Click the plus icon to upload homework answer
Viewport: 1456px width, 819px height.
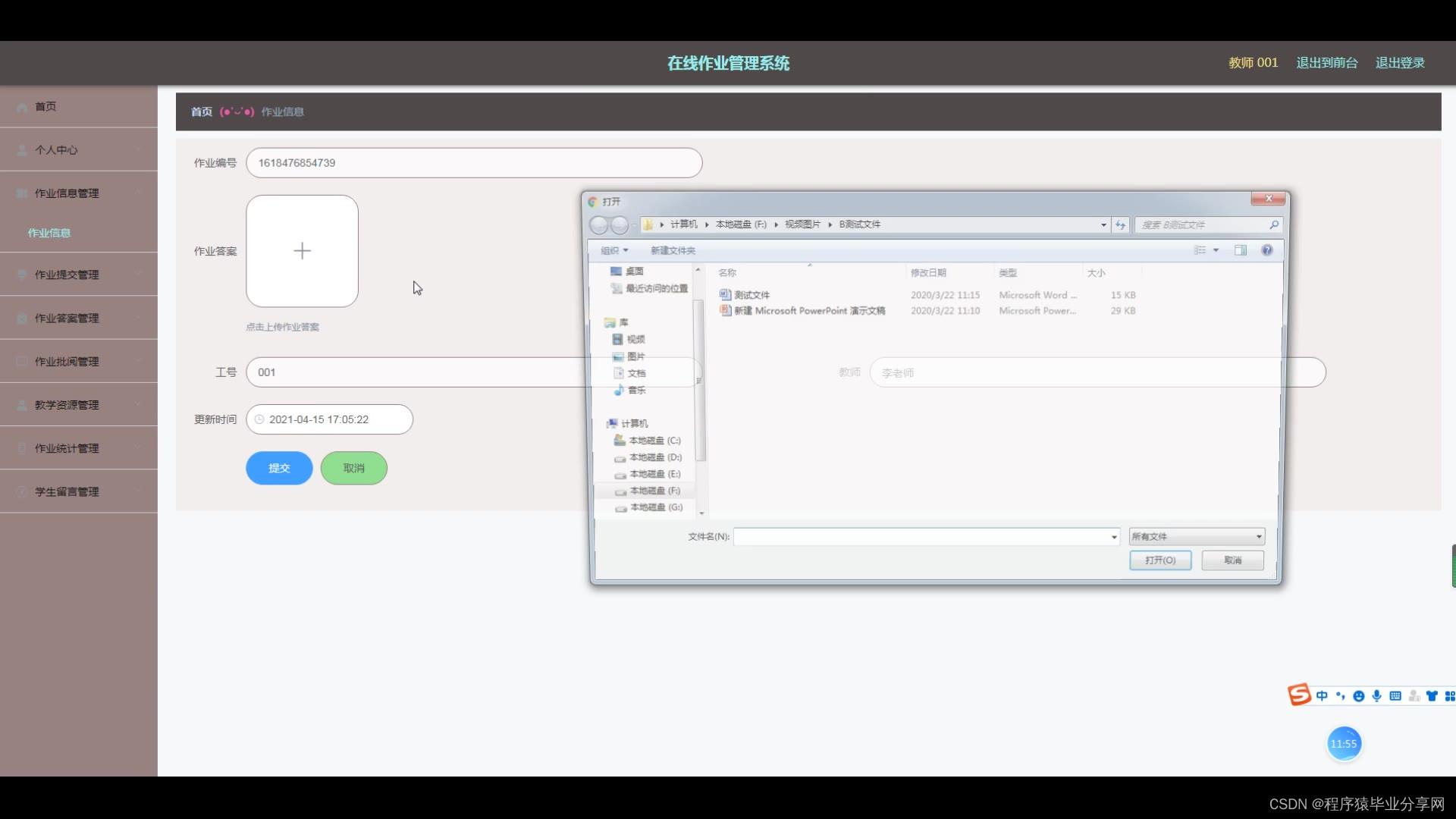pyautogui.click(x=302, y=251)
